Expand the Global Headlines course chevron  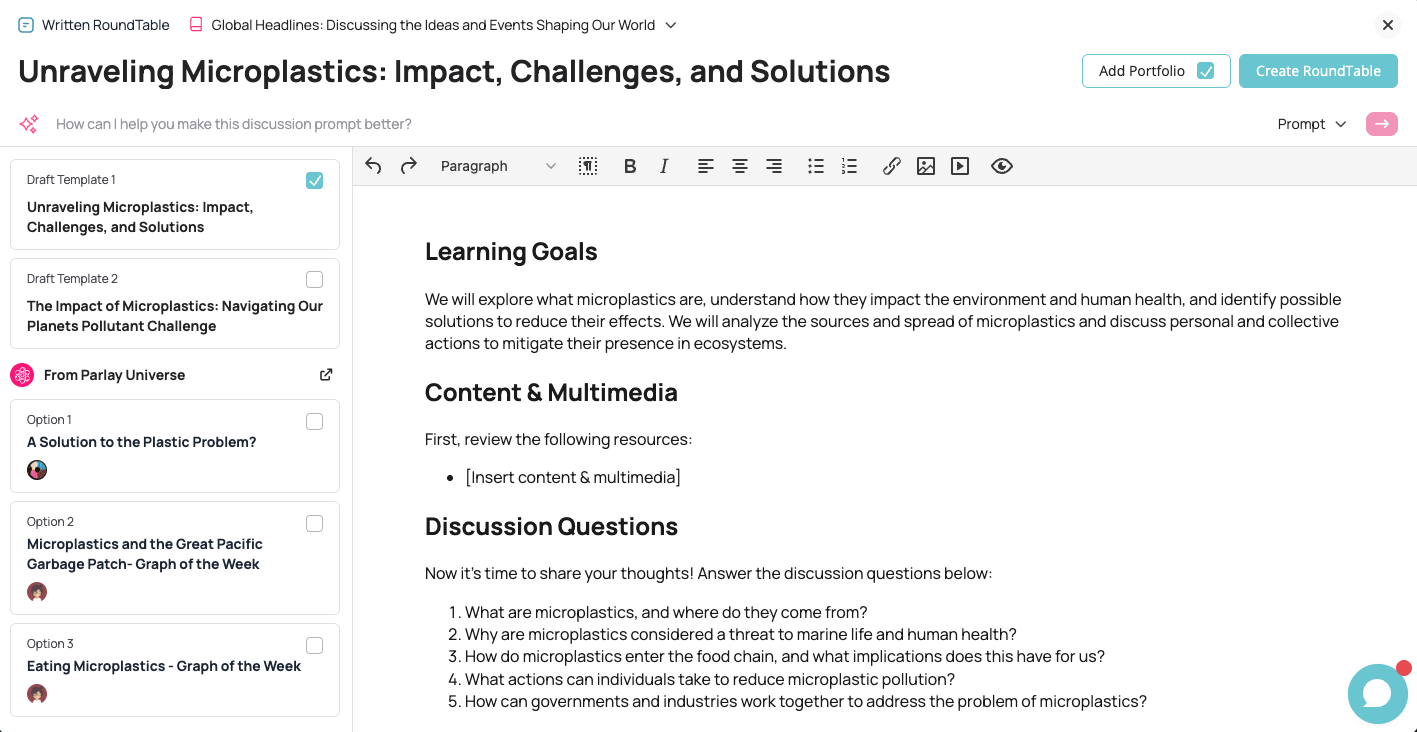671,25
